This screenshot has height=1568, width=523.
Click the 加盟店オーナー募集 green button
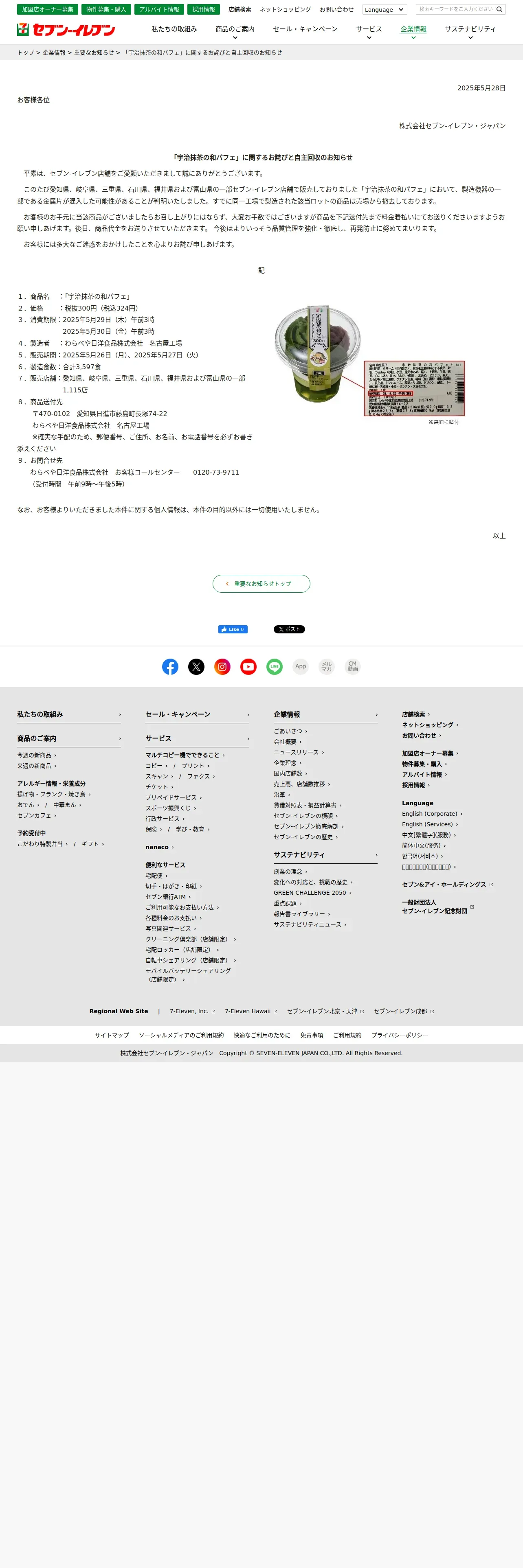point(48,10)
